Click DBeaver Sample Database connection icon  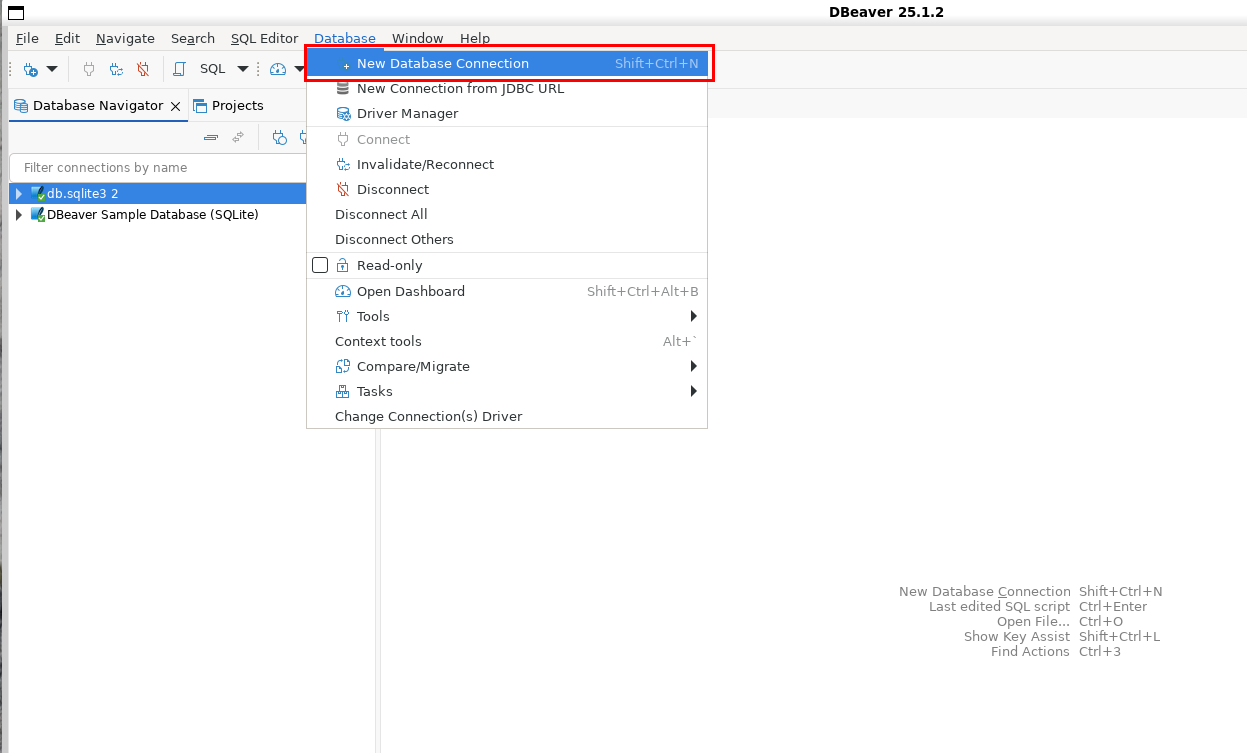[x=38, y=214]
